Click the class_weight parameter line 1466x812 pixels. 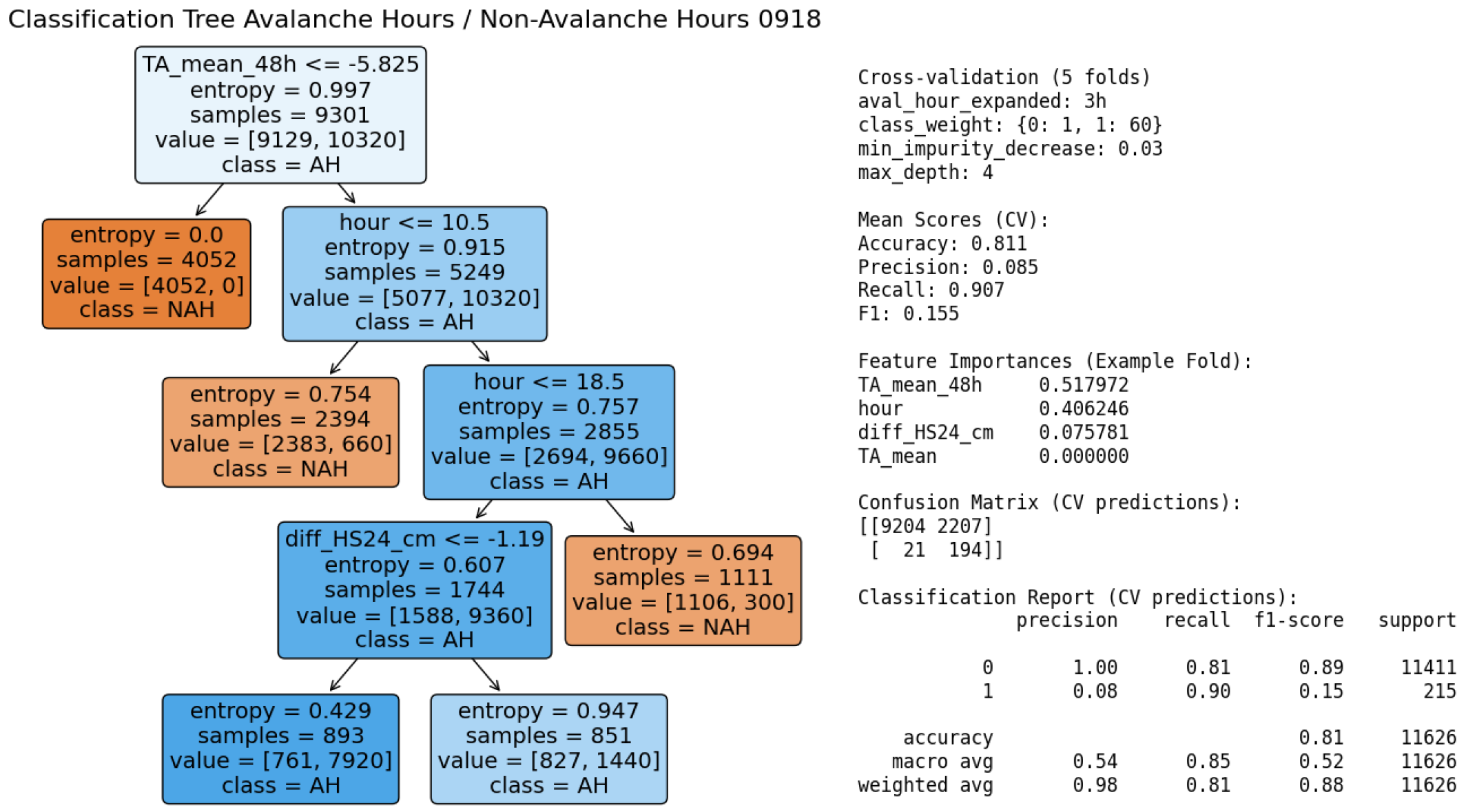1009,125
